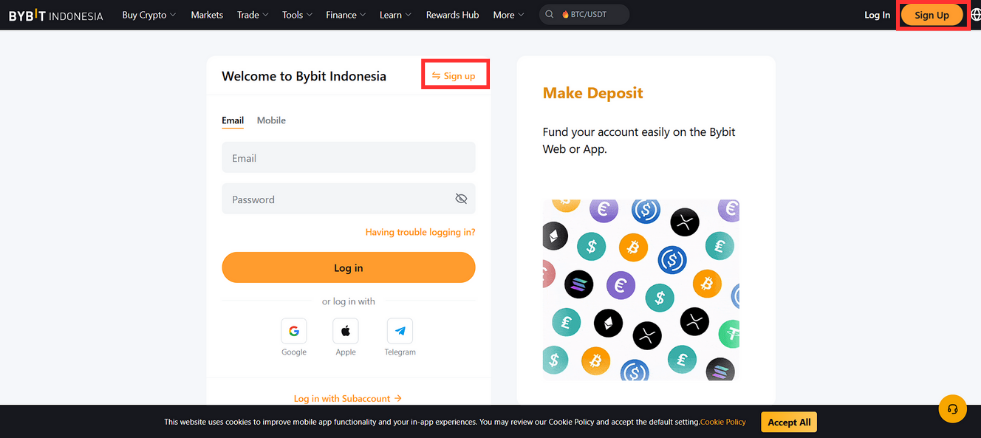Click the Welcome to Bybit Indonesia heading

point(304,76)
